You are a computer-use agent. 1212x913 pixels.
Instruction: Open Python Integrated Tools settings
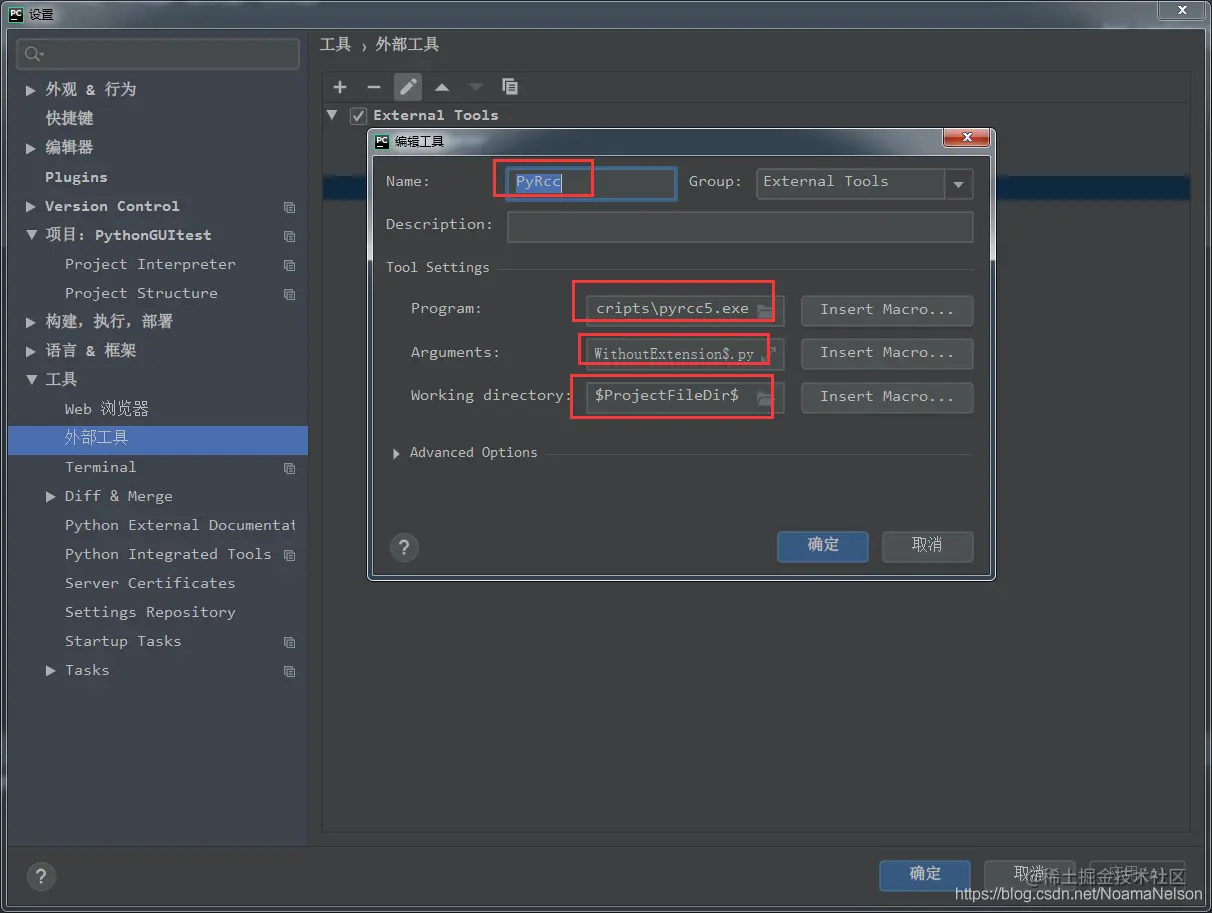(x=168, y=554)
